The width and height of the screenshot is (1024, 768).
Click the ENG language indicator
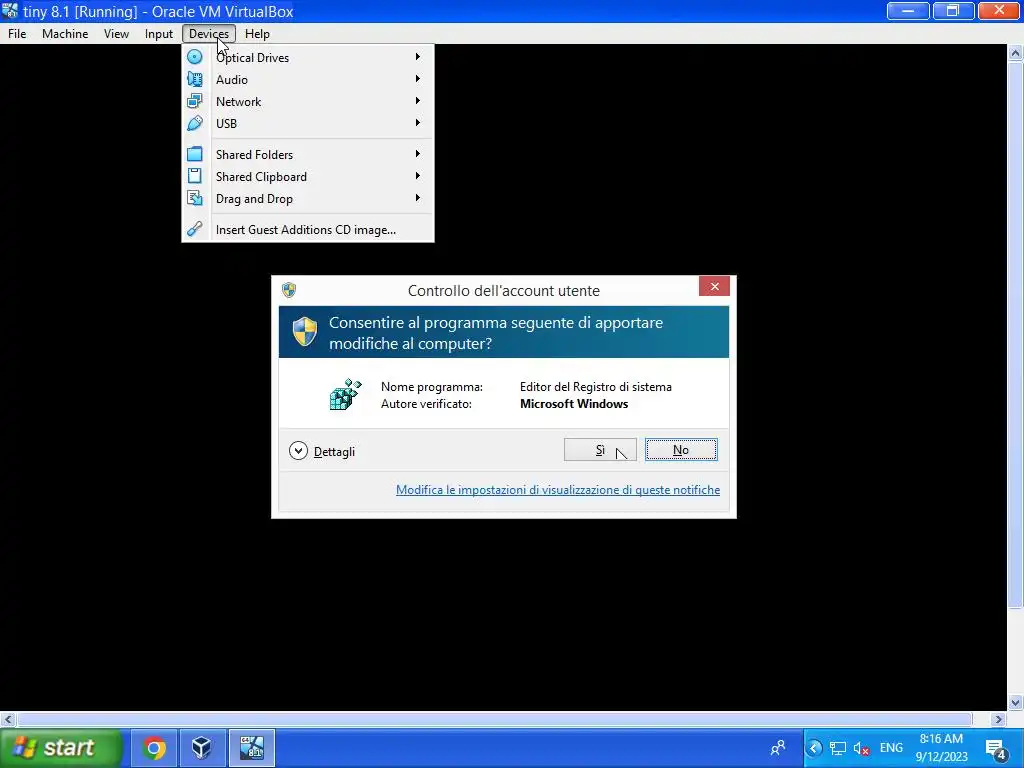(x=891, y=748)
